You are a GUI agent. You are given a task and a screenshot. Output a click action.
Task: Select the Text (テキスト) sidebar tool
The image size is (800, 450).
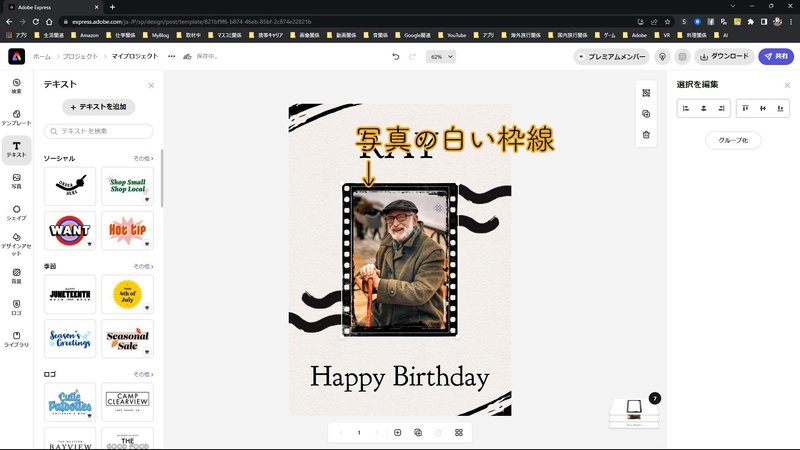tap(16, 149)
